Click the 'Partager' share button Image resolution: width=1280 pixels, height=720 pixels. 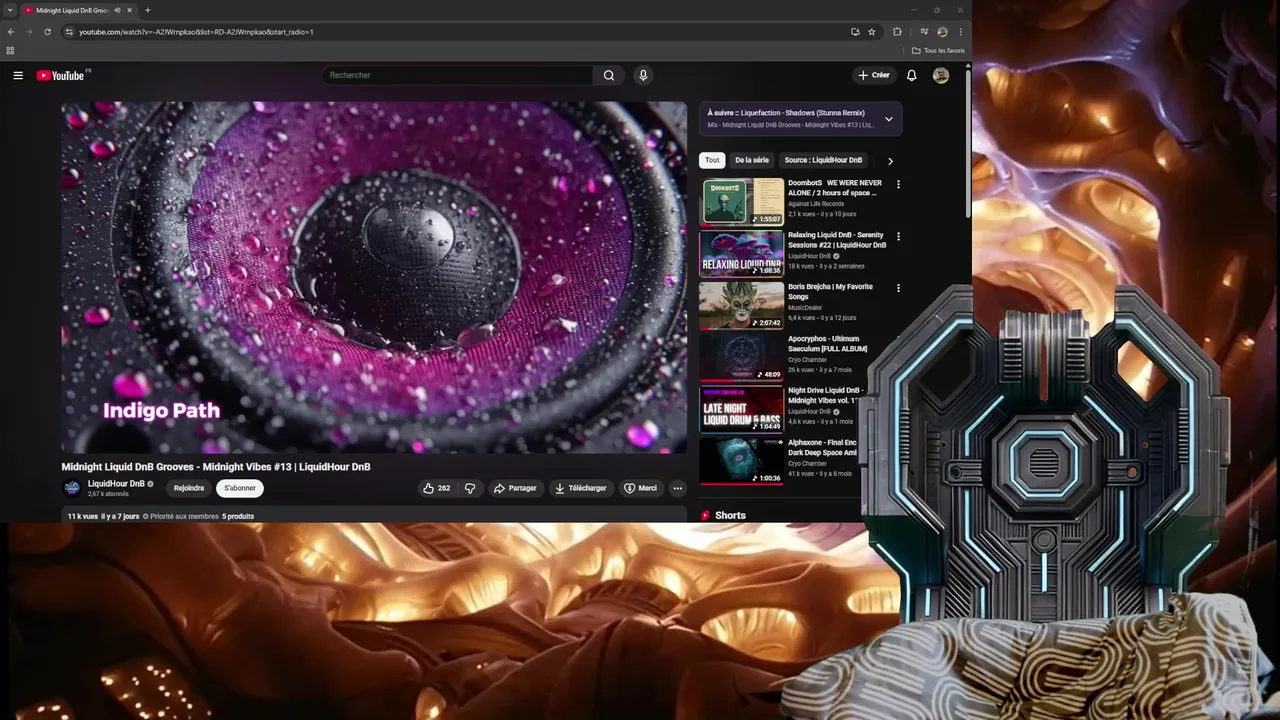coord(515,488)
